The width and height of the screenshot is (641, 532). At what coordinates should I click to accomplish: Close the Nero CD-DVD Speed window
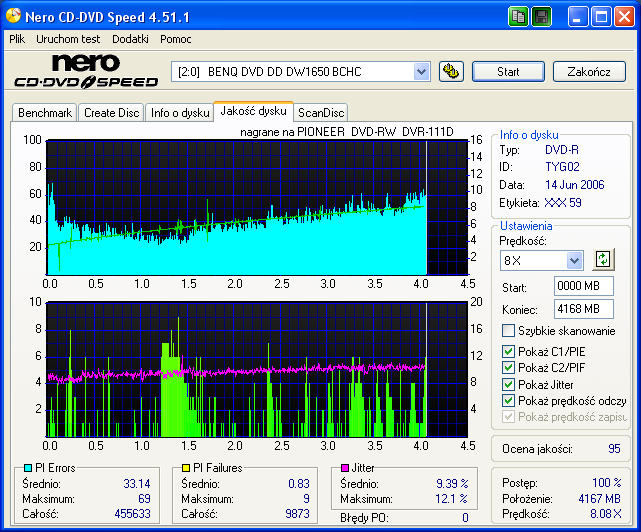pos(625,17)
